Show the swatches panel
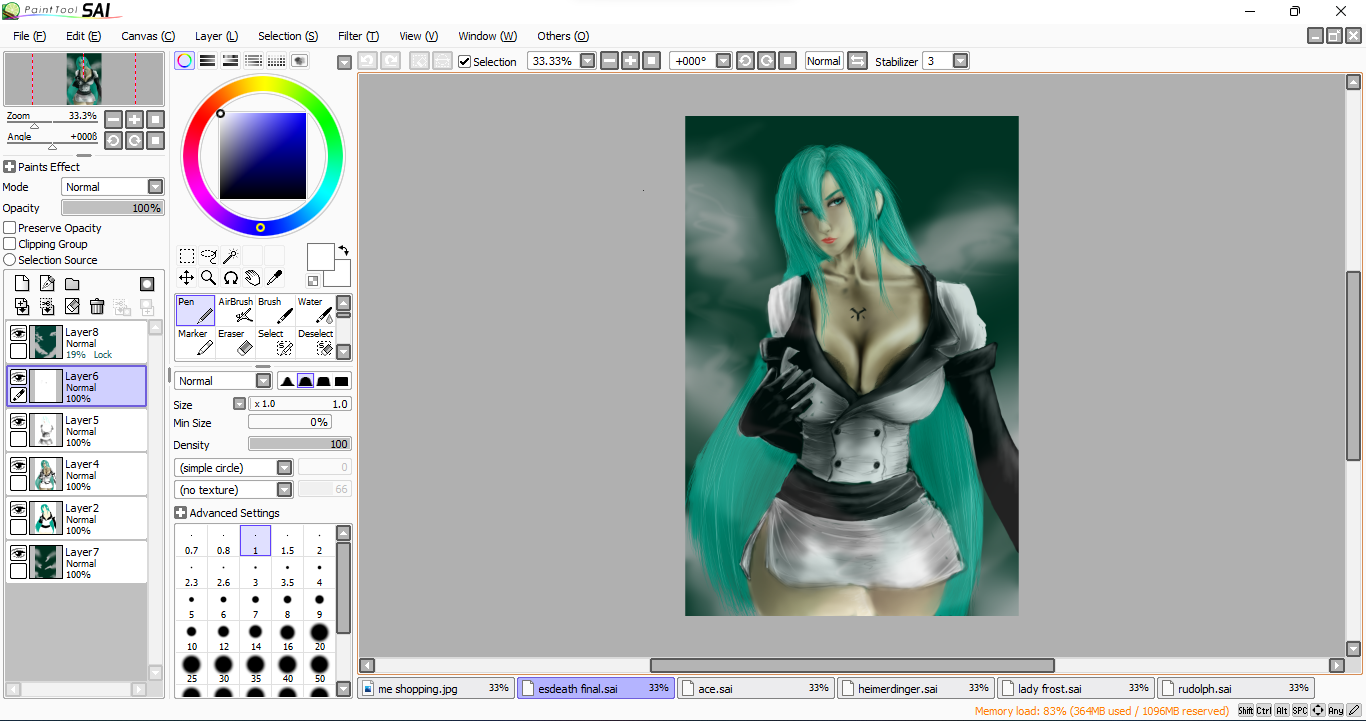Screen dimensions: 1366x721 click(x=277, y=61)
